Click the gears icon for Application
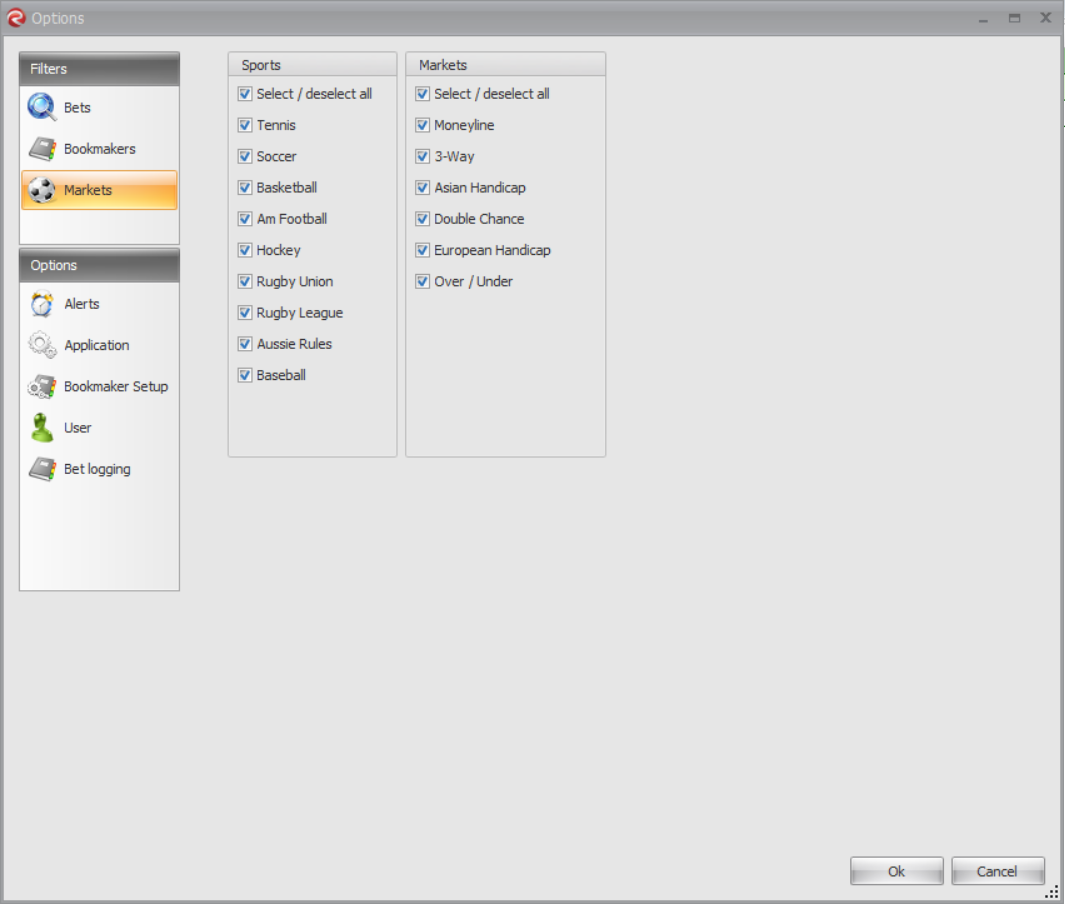Screen dimensions: 1065x904 42,345
